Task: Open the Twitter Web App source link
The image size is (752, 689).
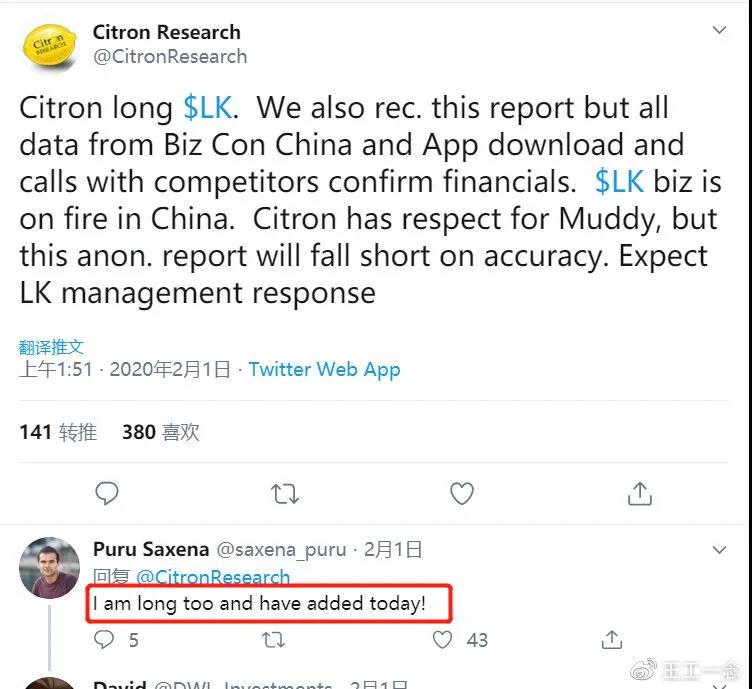Action: [x=324, y=369]
